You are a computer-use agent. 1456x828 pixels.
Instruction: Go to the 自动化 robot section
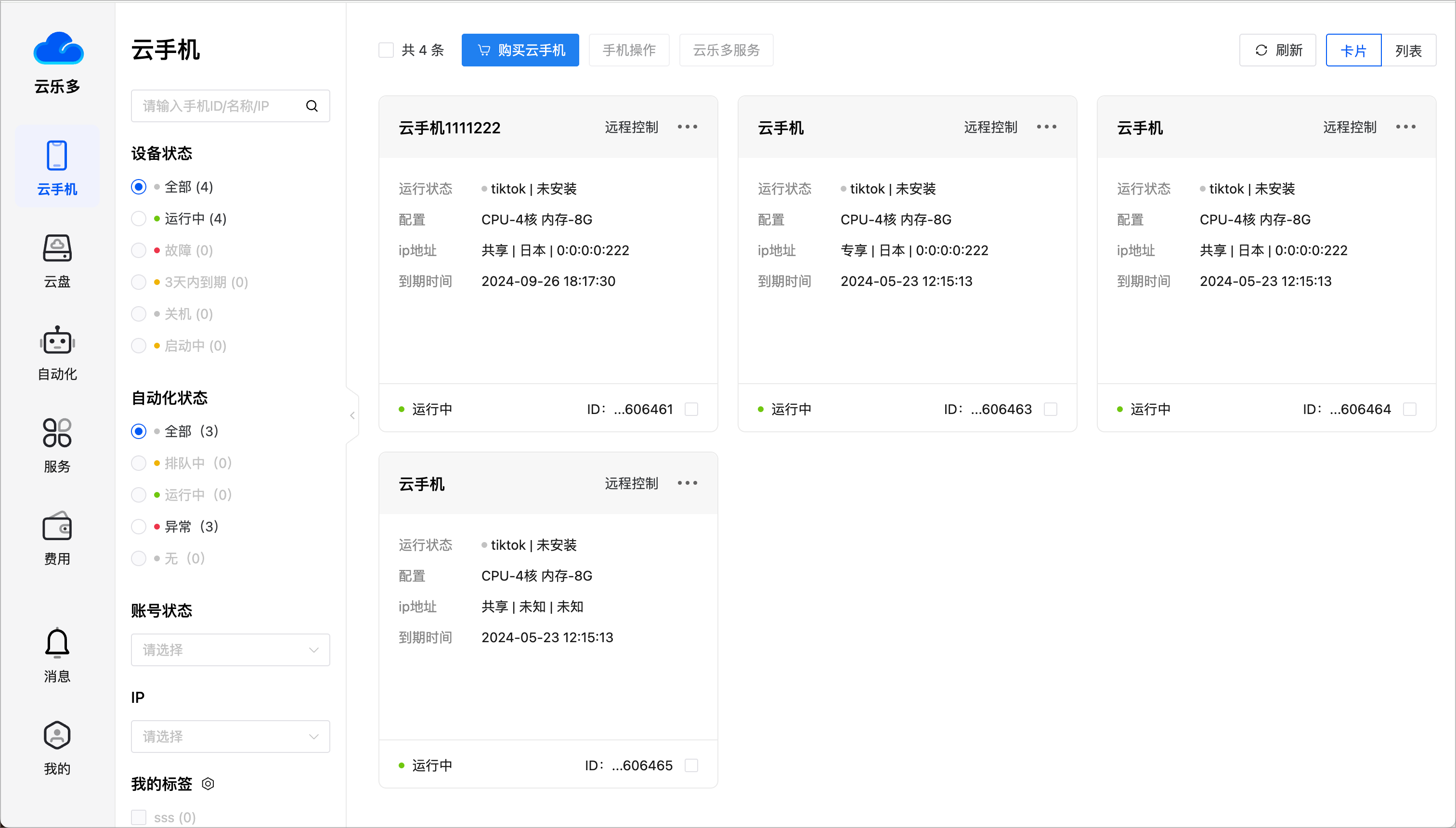(x=57, y=353)
